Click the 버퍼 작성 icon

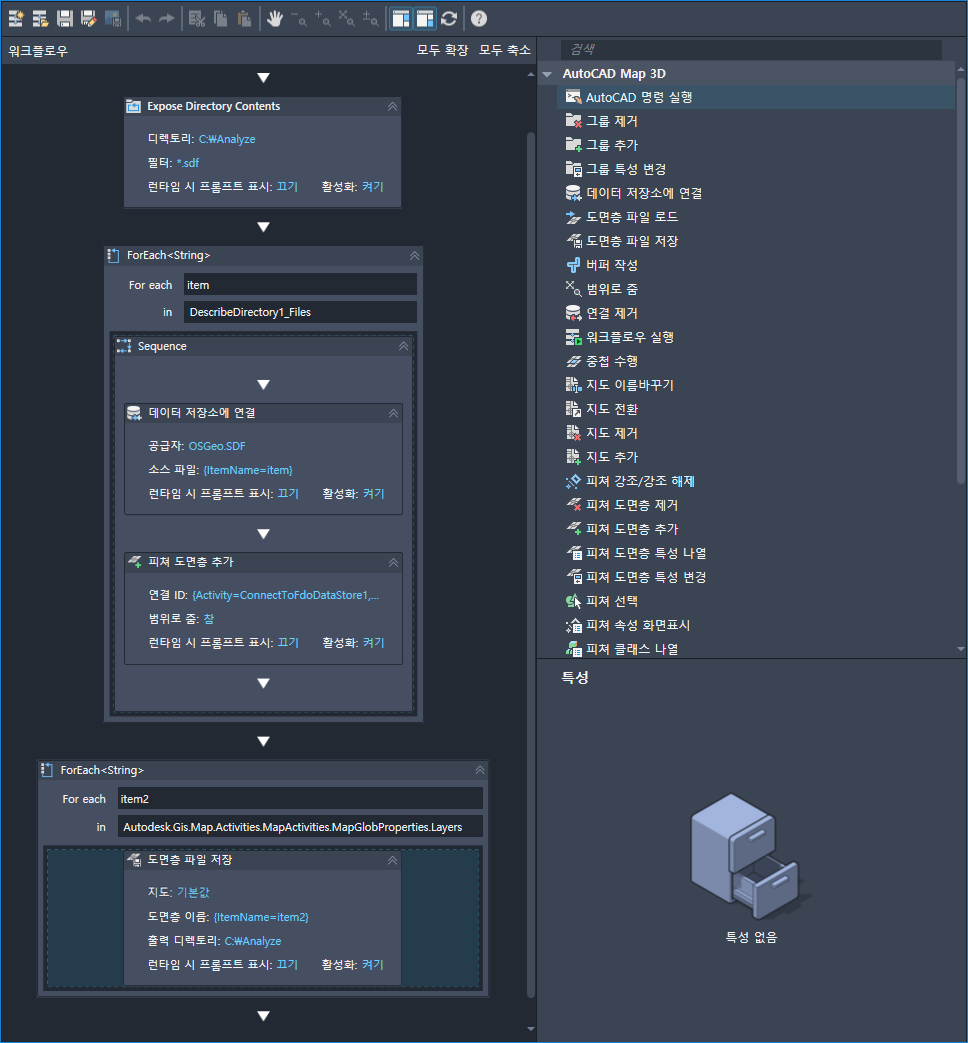pyautogui.click(x=573, y=265)
